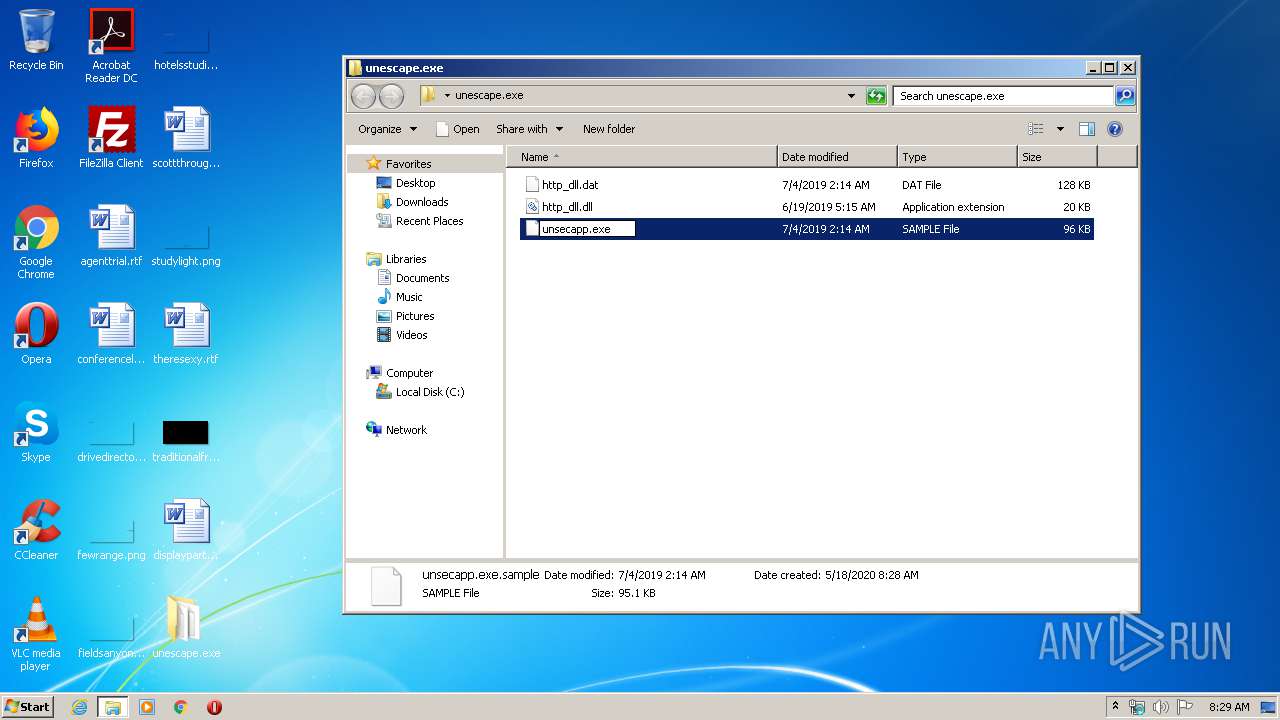Refresh the folder with green arrows button
This screenshot has width=1280, height=720.
[x=876, y=96]
